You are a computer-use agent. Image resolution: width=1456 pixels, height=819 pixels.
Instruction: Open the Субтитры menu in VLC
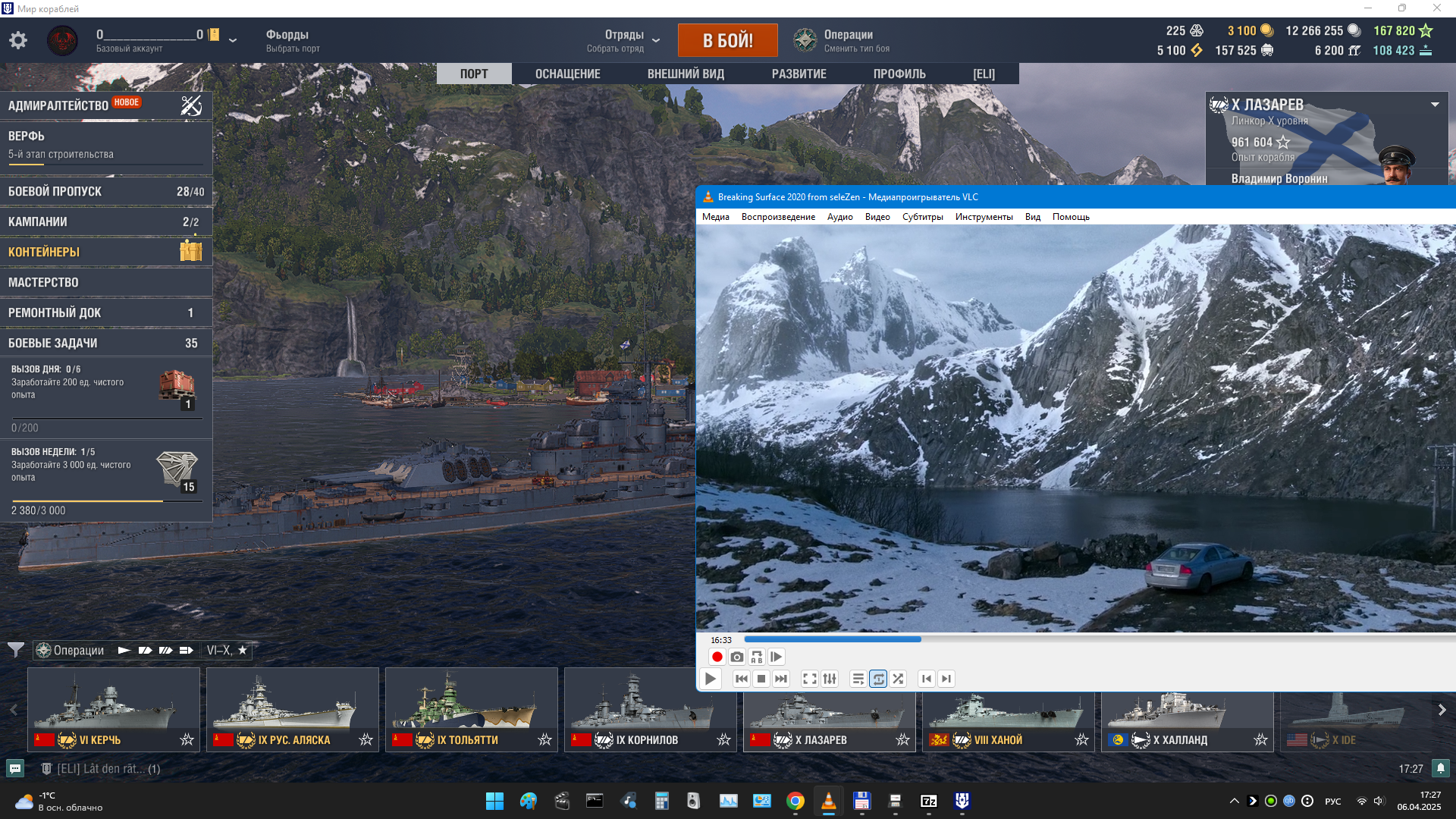(922, 217)
